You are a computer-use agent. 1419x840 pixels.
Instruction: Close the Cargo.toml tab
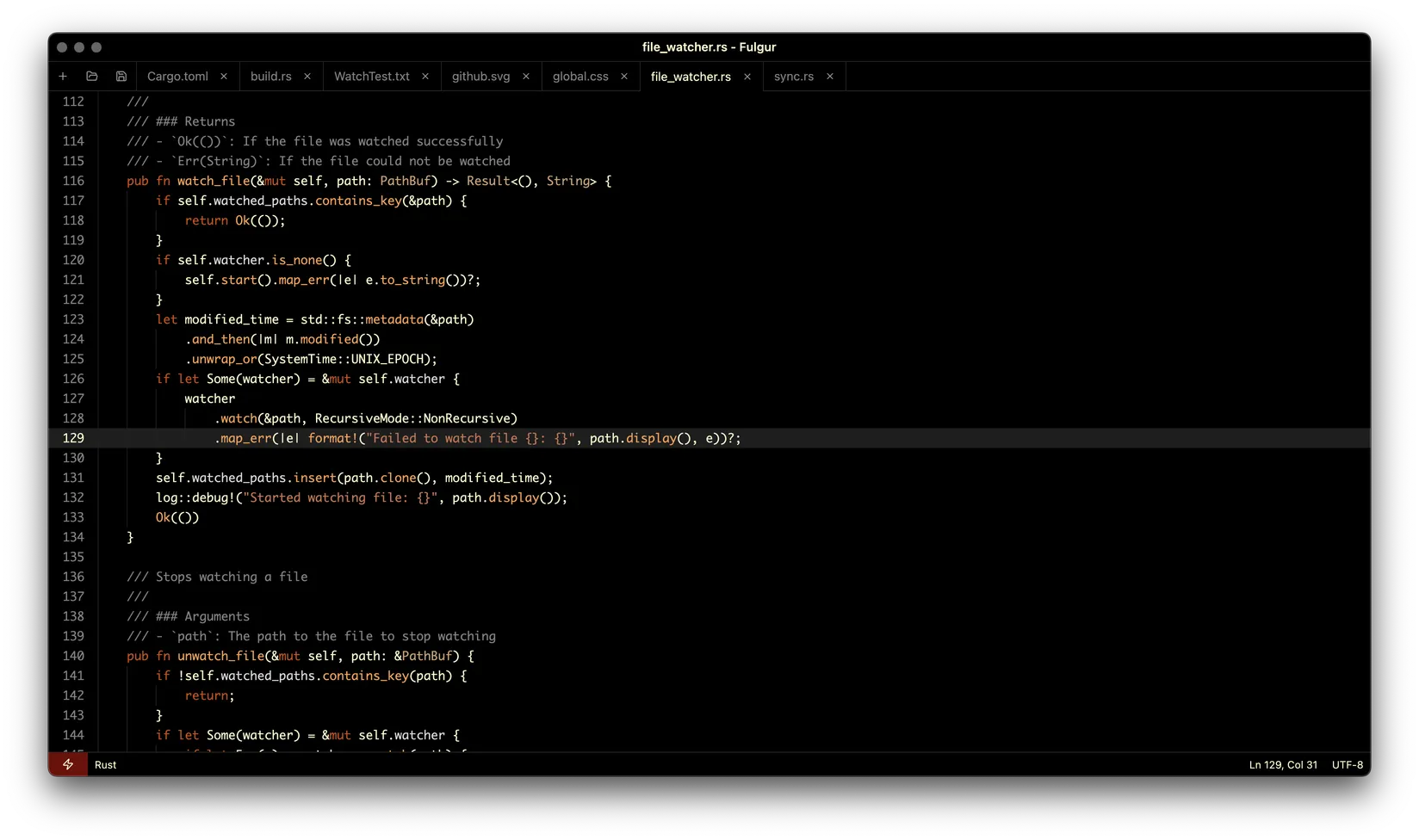(x=224, y=77)
